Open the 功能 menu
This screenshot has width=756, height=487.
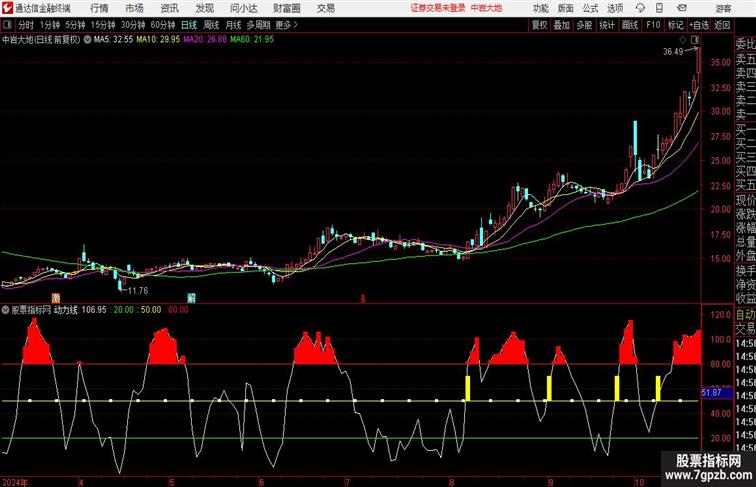541,8
